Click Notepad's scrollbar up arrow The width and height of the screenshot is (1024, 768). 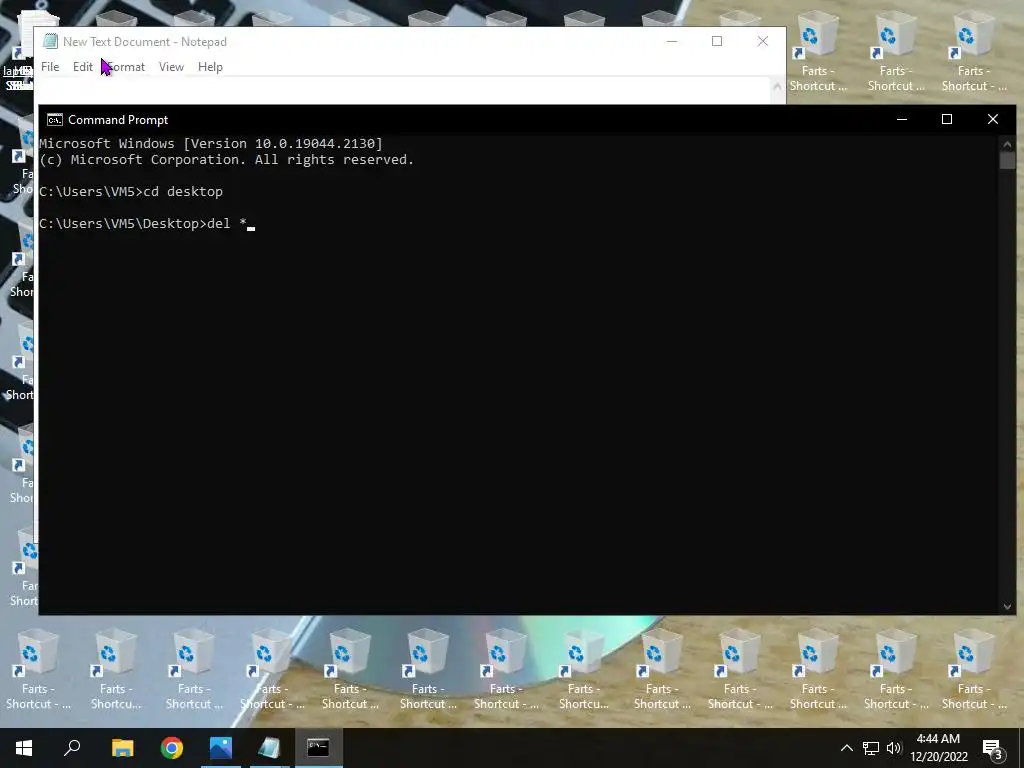tap(777, 86)
